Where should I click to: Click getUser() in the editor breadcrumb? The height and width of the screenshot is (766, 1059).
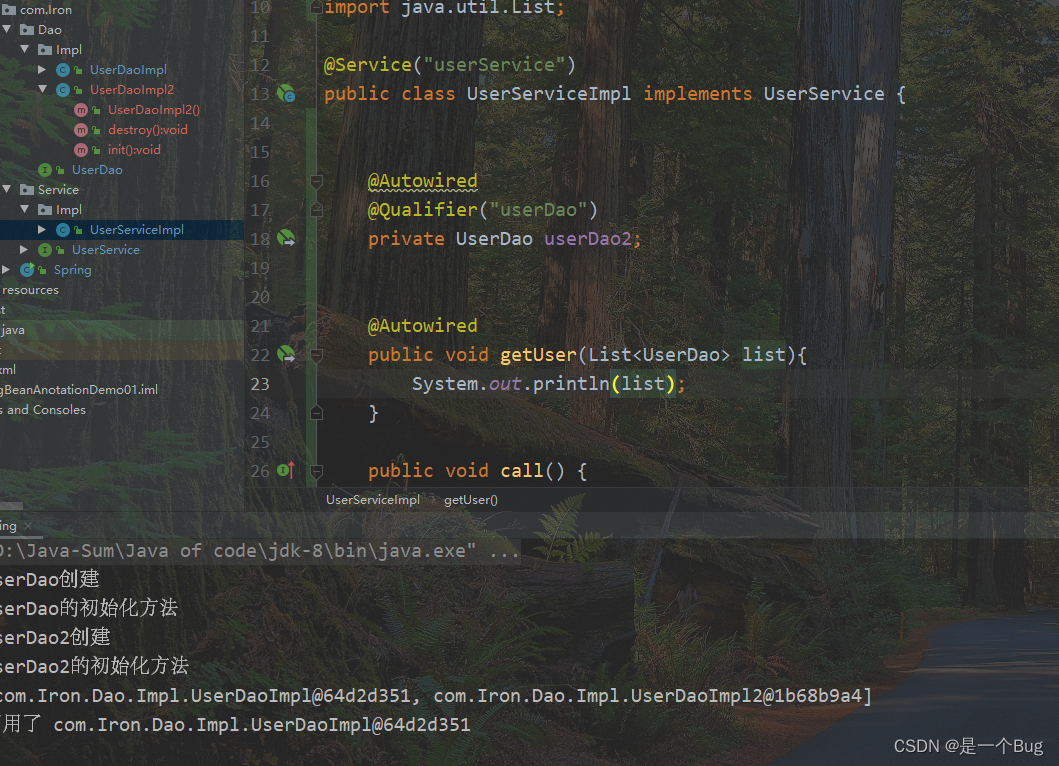[x=471, y=500]
